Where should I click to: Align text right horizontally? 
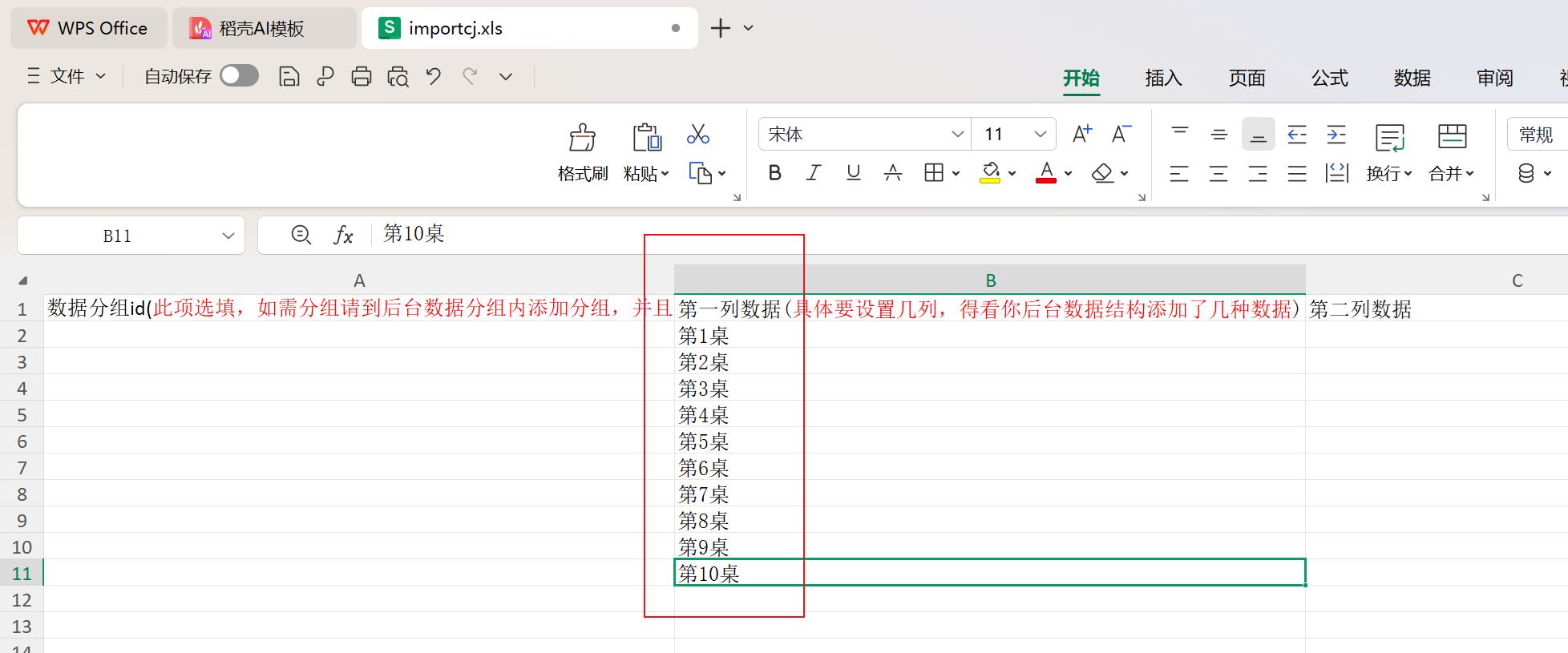(x=1258, y=173)
